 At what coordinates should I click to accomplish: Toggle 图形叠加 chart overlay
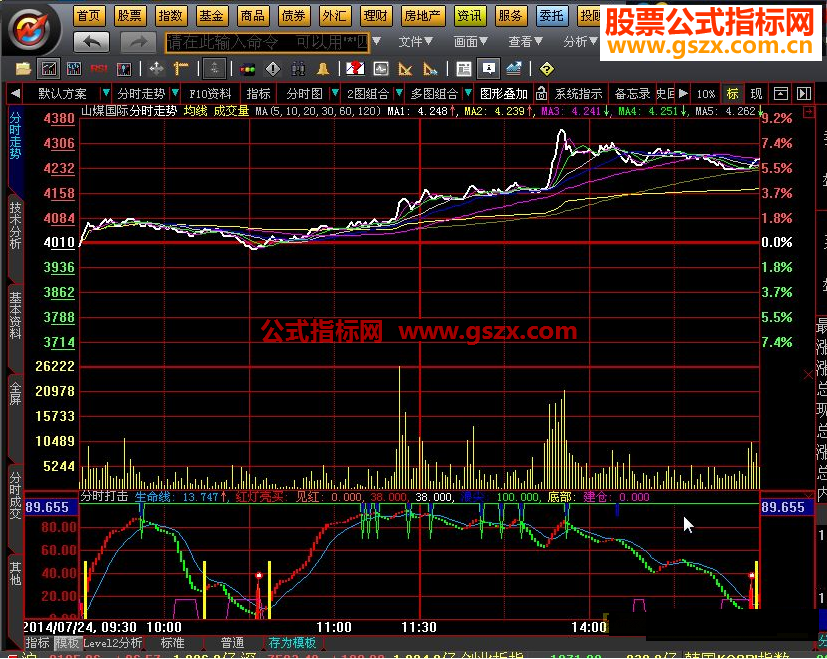pyautogui.click(x=504, y=94)
